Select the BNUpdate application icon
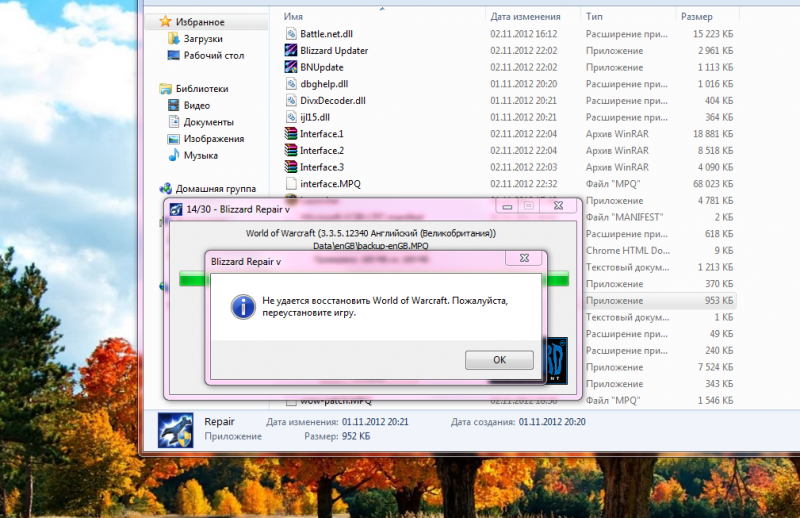The image size is (800, 518). tap(291, 67)
